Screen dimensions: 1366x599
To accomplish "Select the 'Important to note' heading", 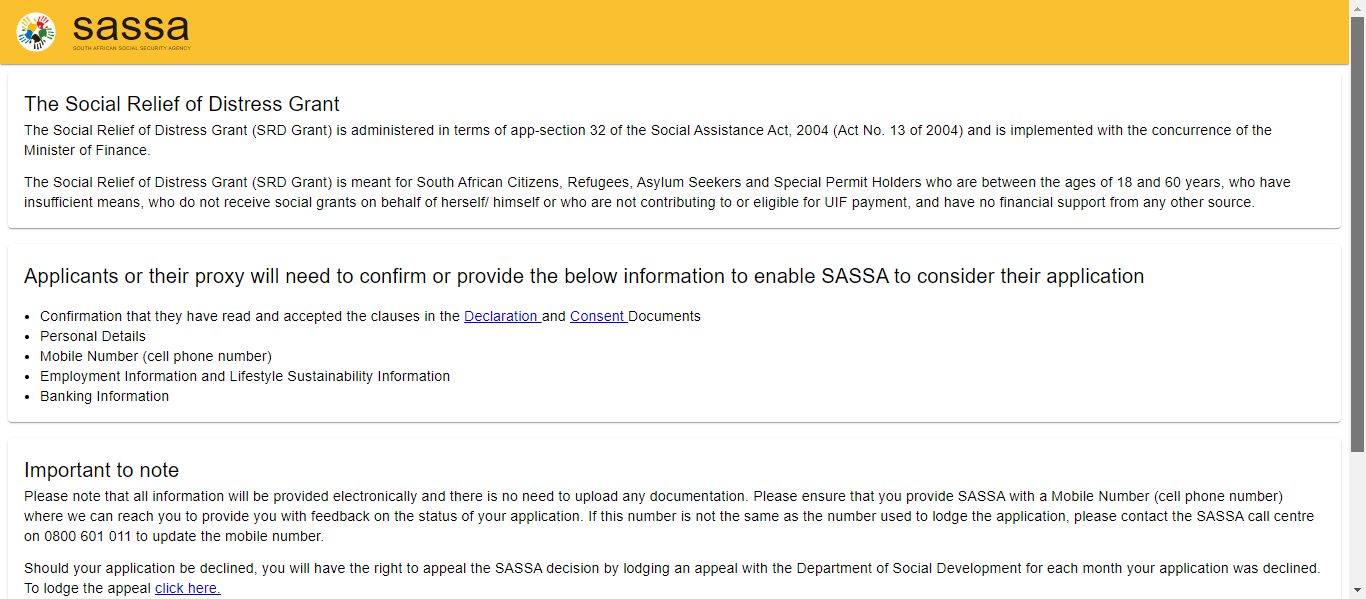I will (101, 470).
